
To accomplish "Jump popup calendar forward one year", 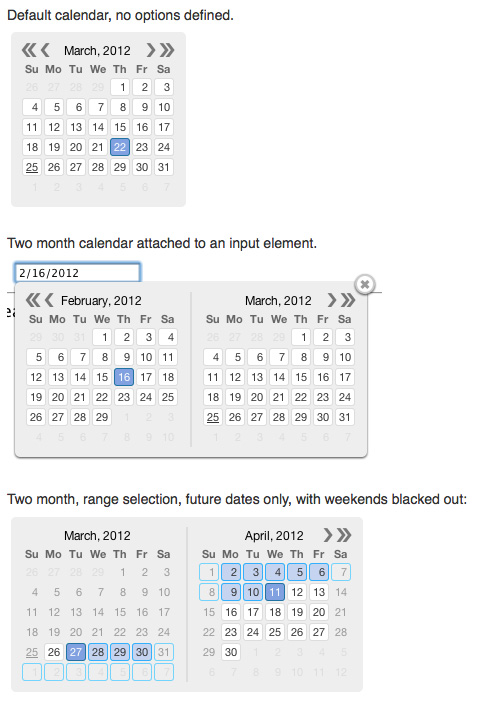I will (348, 300).
